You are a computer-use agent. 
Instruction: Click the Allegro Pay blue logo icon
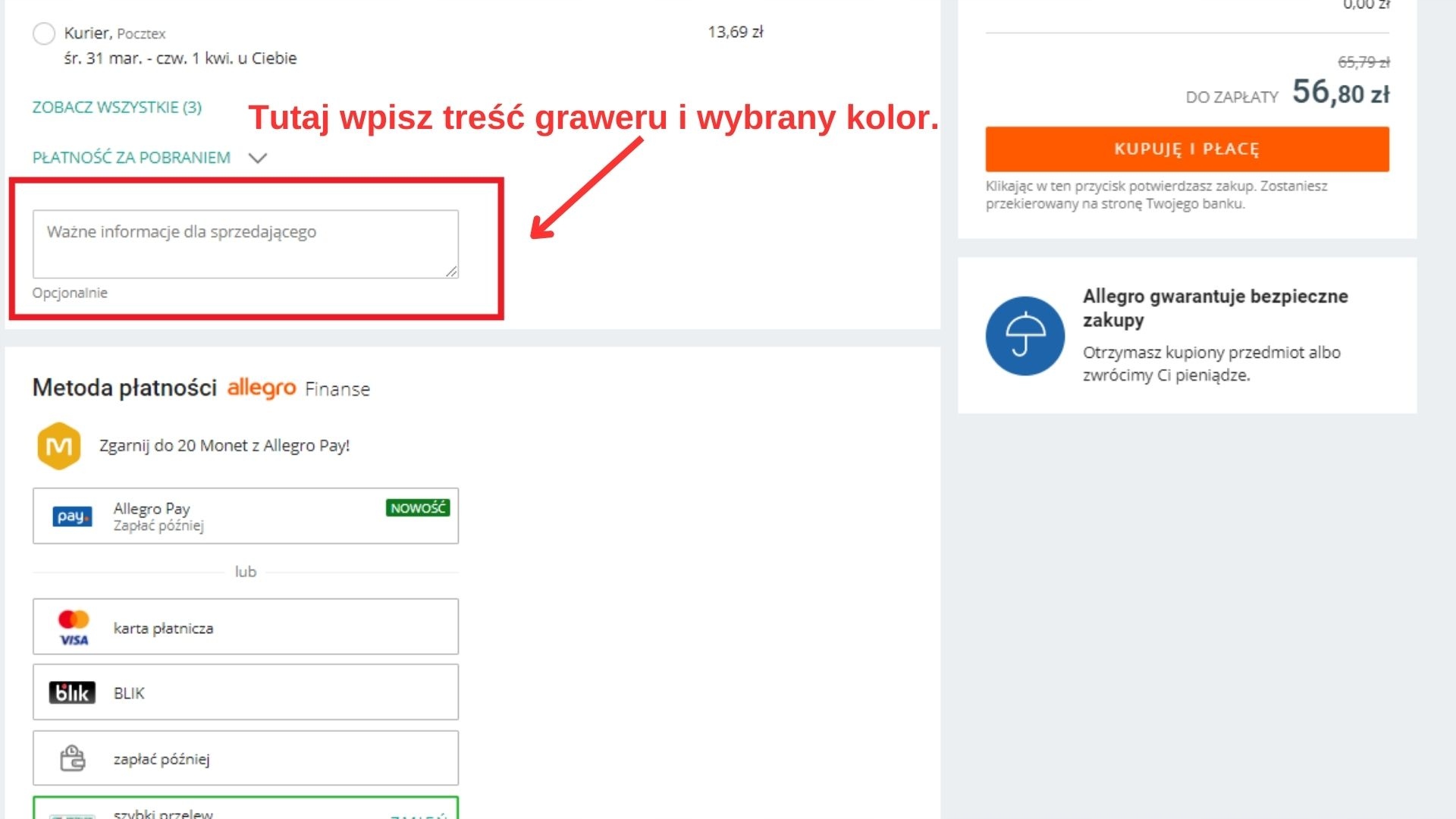click(72, 516)
